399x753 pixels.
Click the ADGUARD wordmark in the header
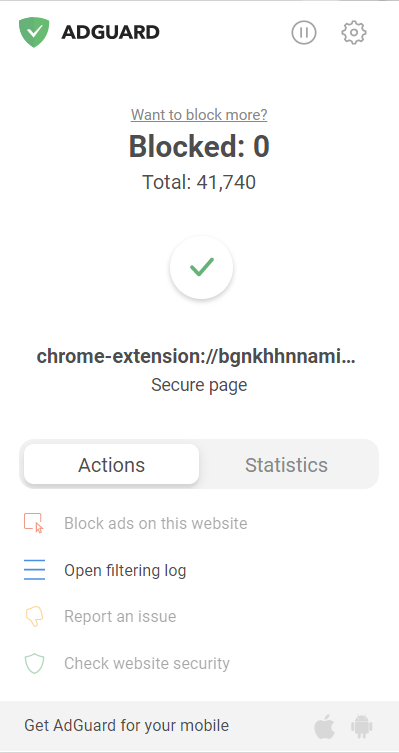[110, 33]
